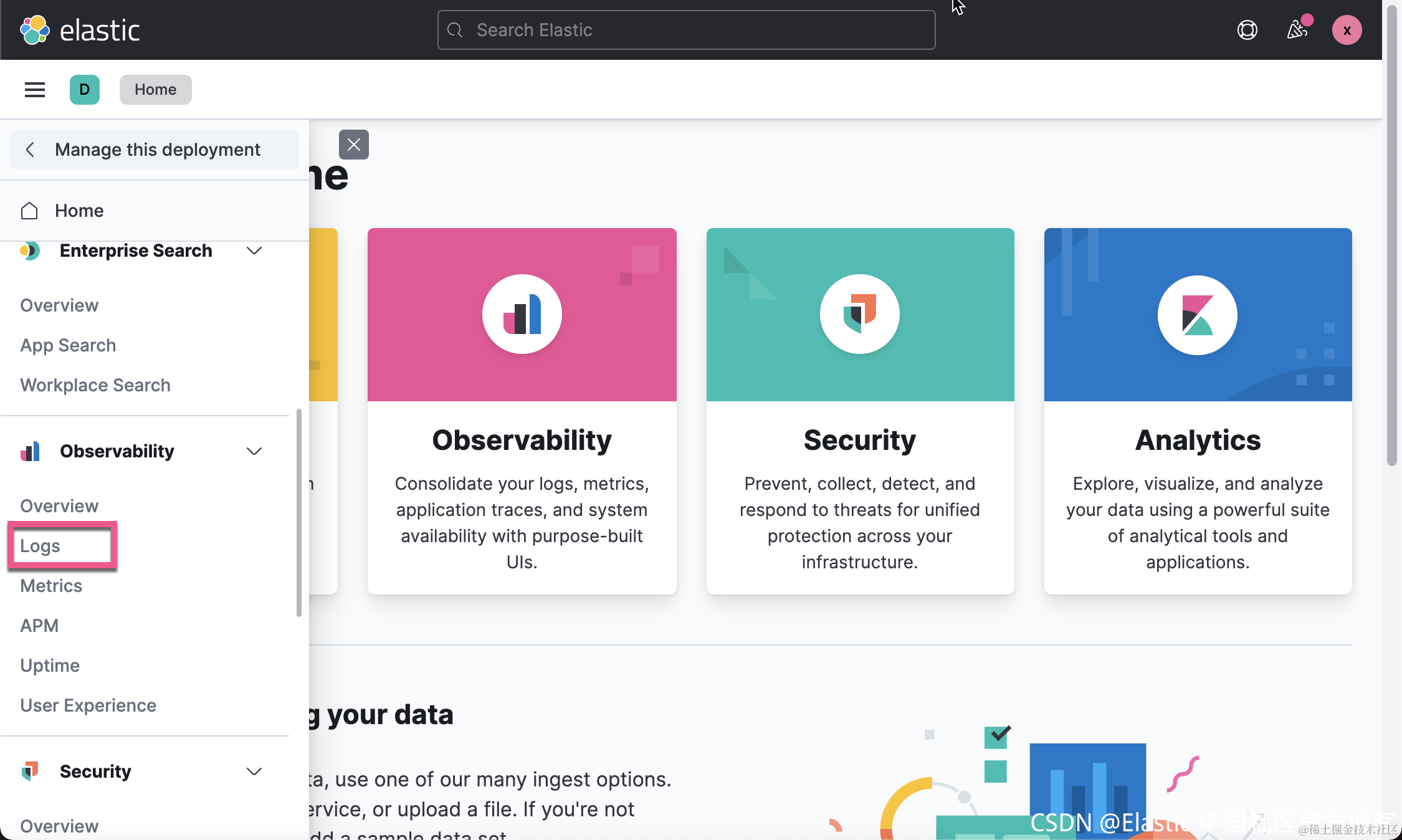Open the newsfeed celebration icon
This screenshot has height=840, width=1402.
pos(1297,30)
